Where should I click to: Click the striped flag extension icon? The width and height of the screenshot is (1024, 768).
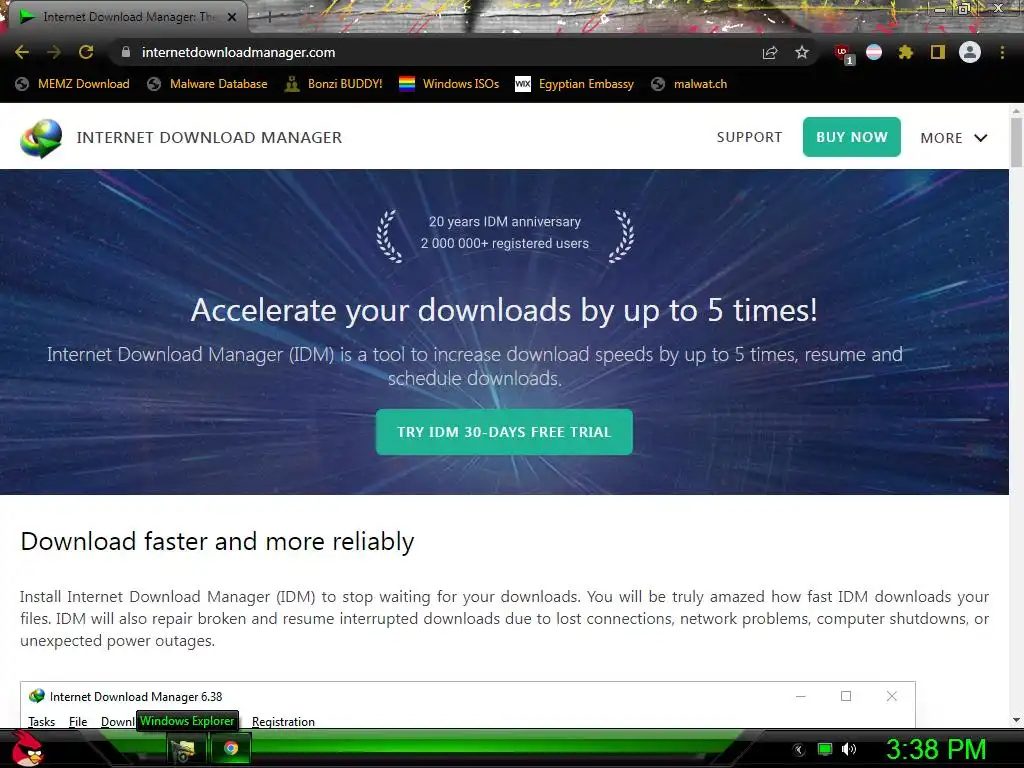[874, 52]
